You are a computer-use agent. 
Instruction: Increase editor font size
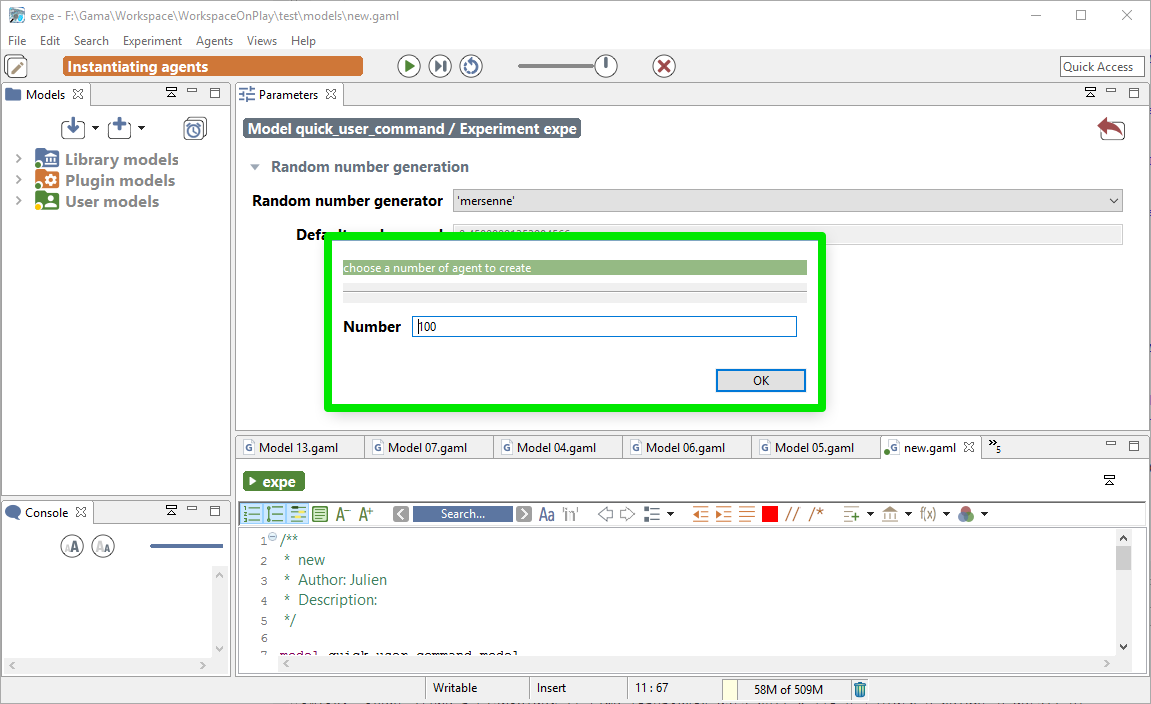[366, 514]
